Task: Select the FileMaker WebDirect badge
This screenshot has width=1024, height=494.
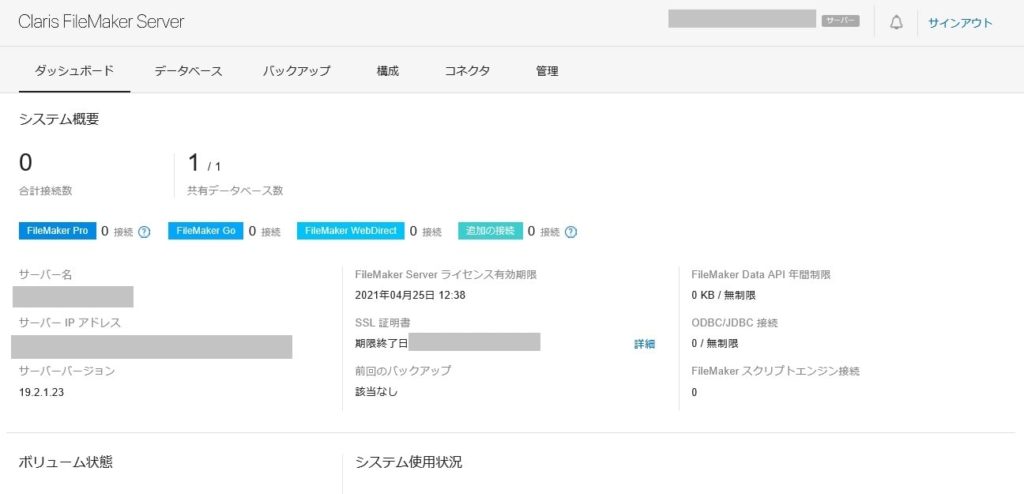Action: [x=350, y=231]
